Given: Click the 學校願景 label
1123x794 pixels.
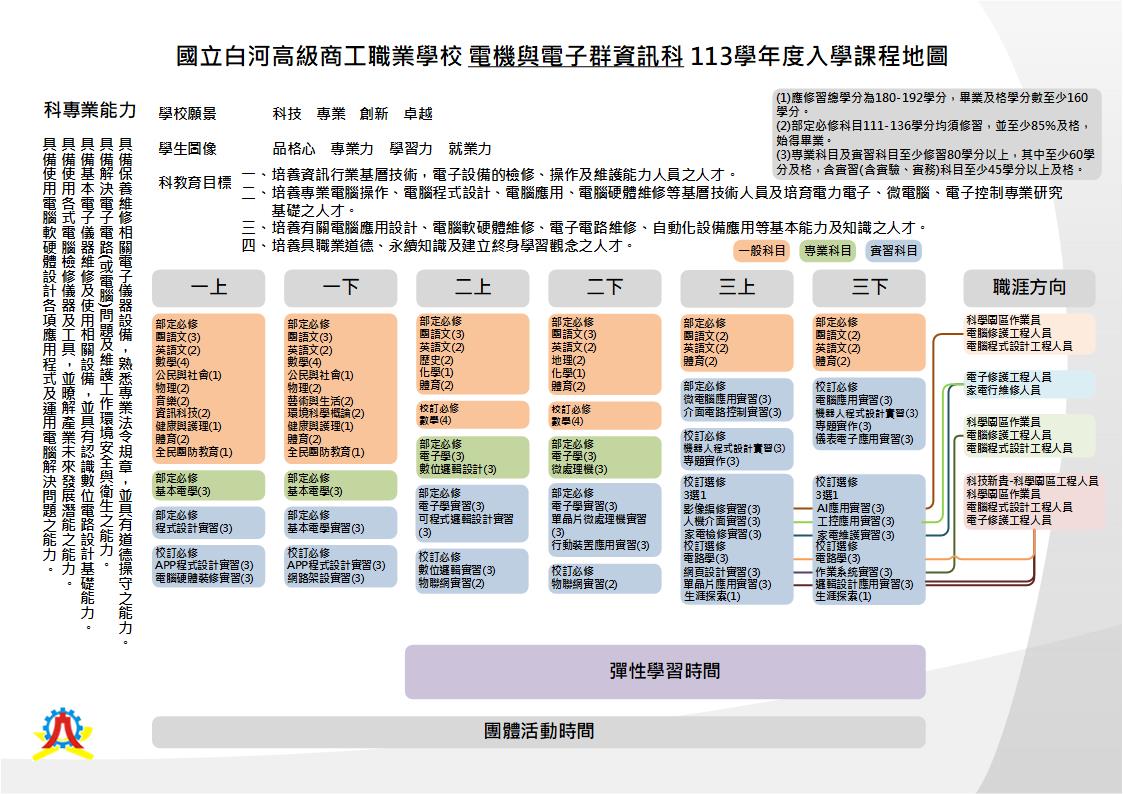Looking at the screenshot, I should (x=187, y=114).
